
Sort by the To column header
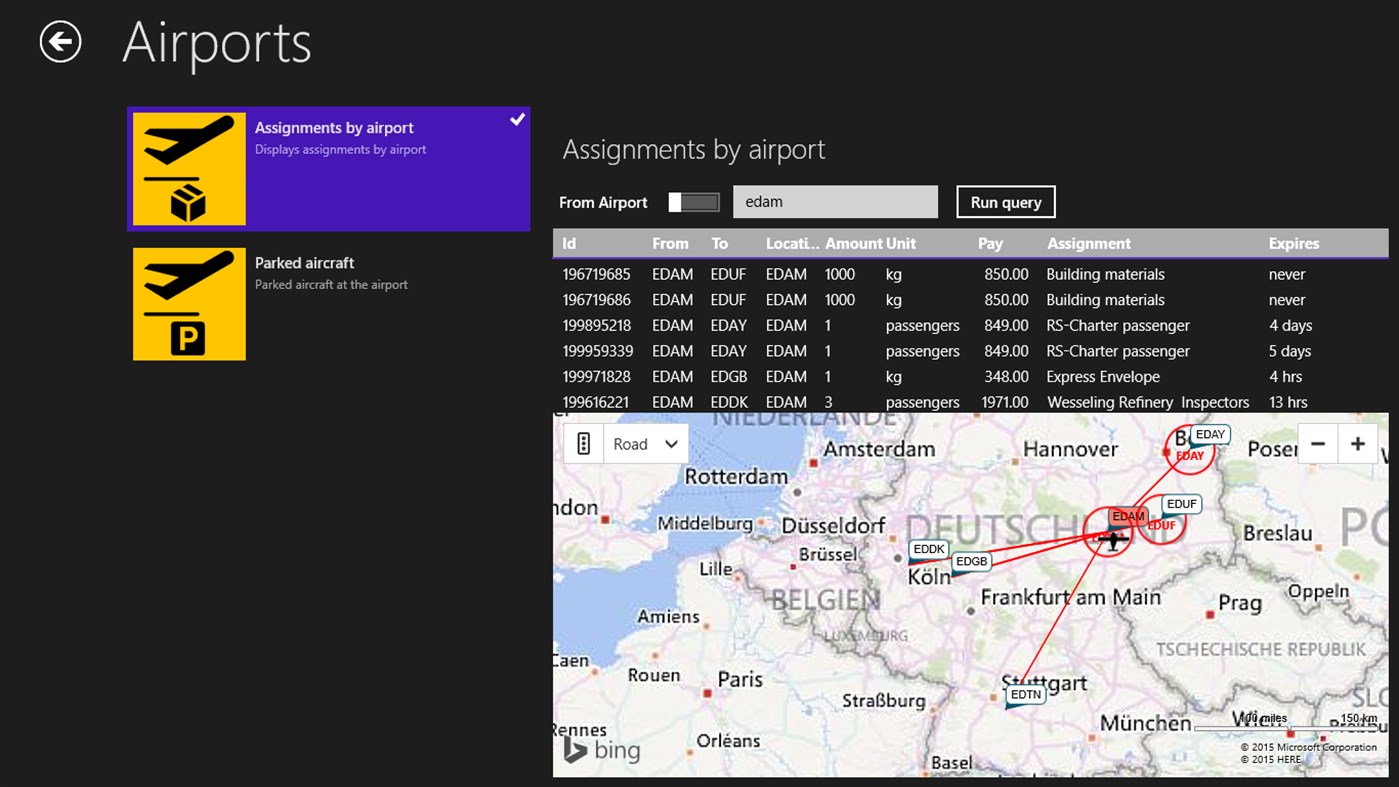pyautogui.click(x=720, y=243)
